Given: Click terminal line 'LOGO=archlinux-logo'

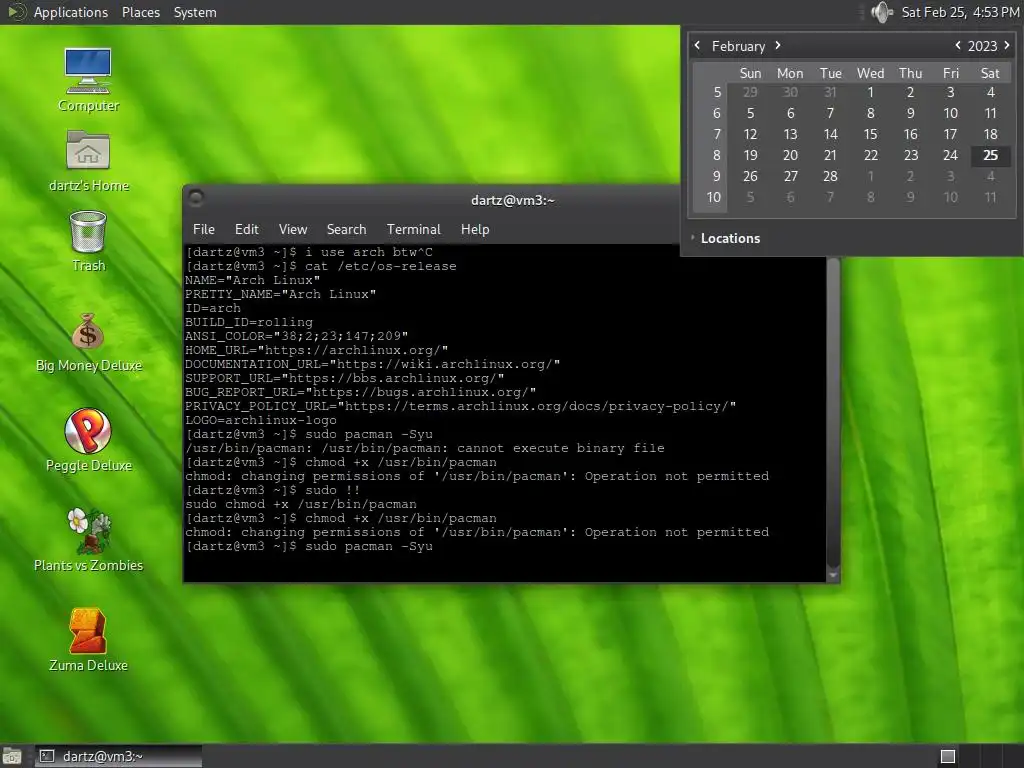Looking at the screenshot, I should (x=261, y=421).
